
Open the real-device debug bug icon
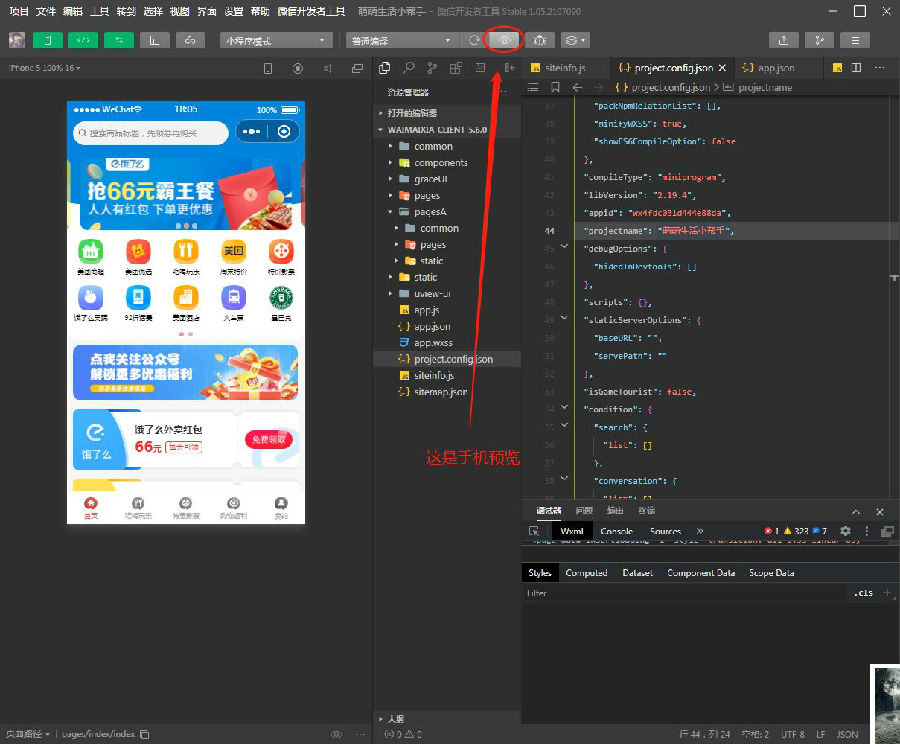click(540, 40)
